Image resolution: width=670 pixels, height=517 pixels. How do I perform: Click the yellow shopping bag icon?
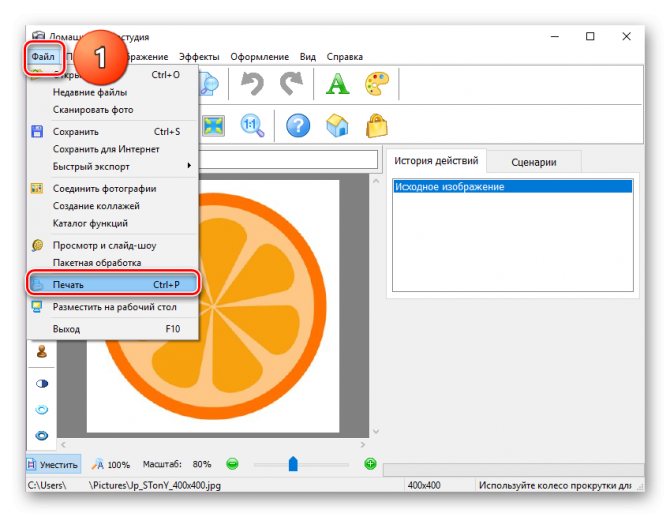(x=377, y=125)
